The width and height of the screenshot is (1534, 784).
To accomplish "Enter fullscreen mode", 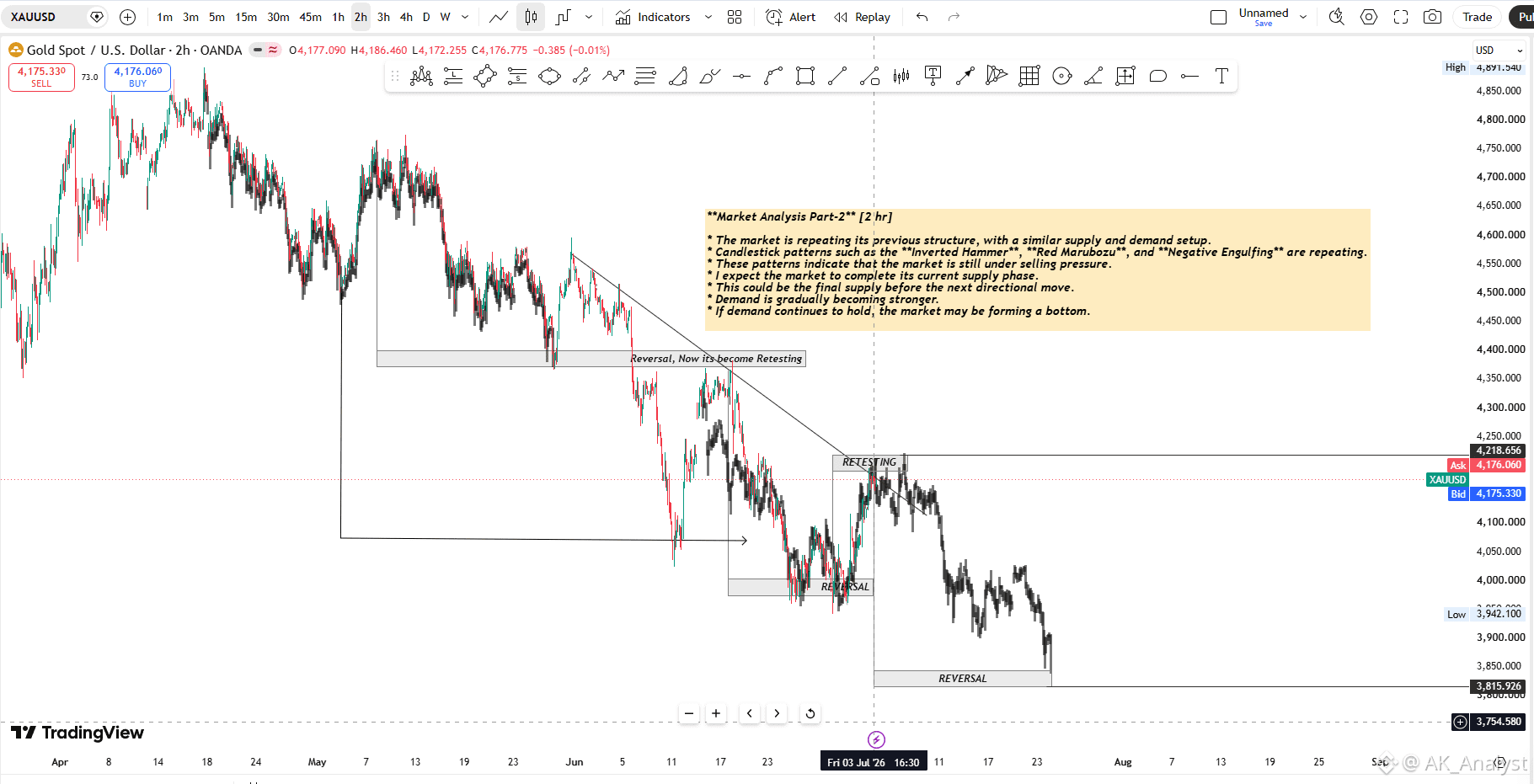I will point(1401,17).
